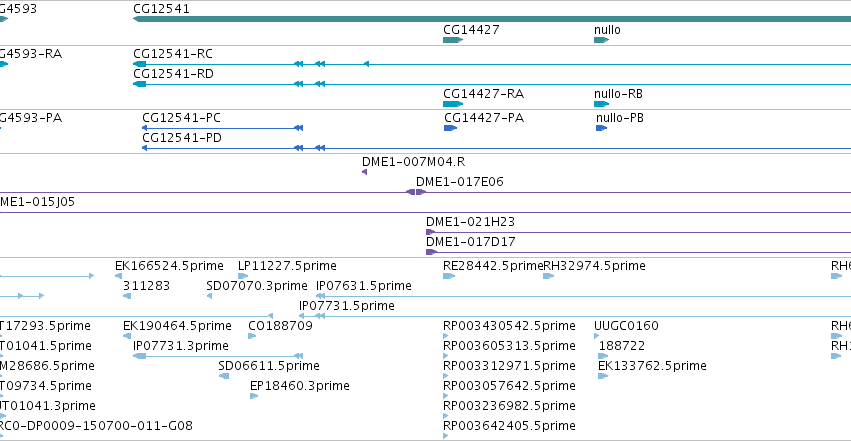Click the CO188709 EST glyph
This screenshot has width=851, height=441.
252,336
